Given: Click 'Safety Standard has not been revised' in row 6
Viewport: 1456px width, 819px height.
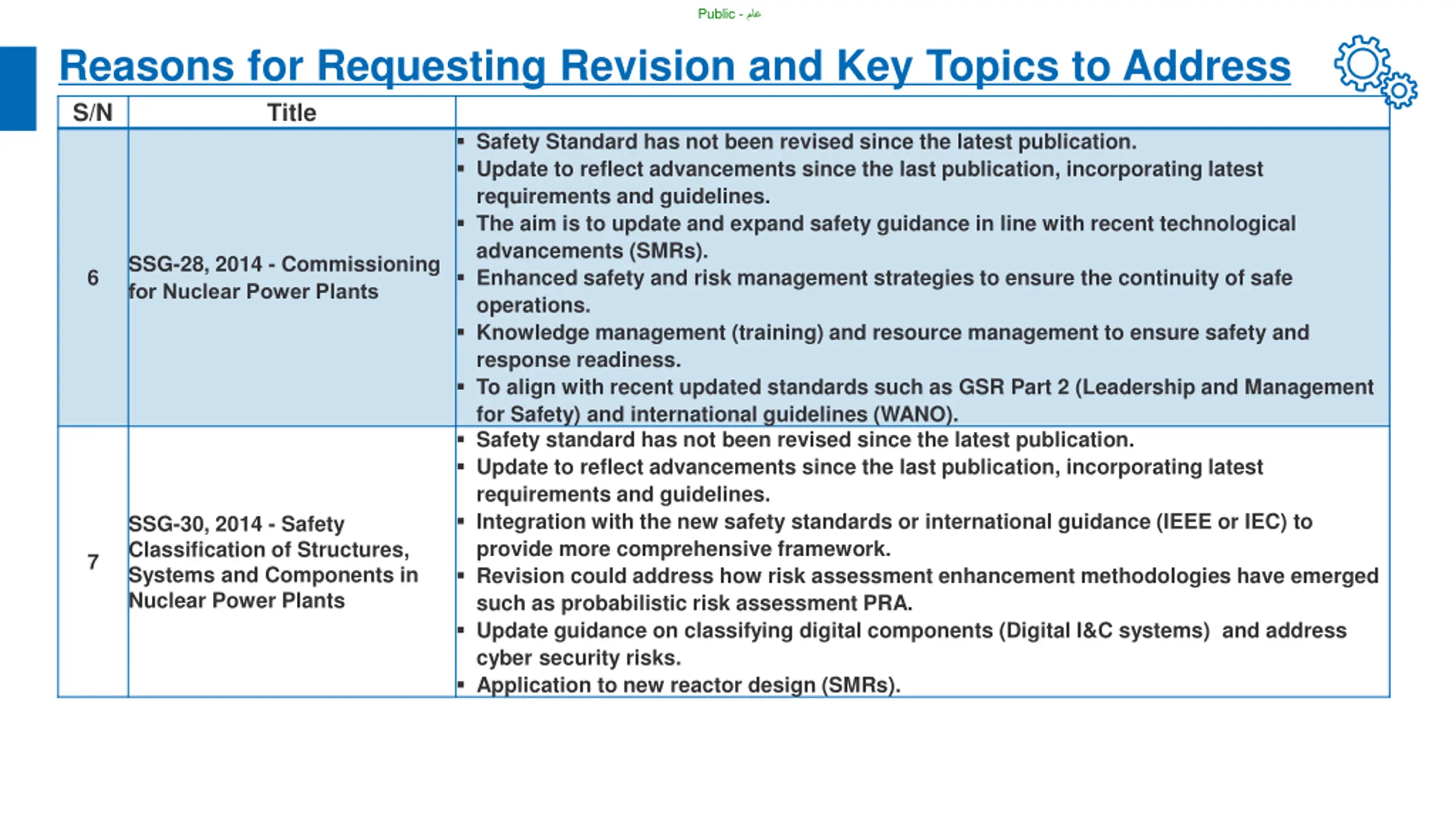Looking at the screenshot, I should coord(806,142).
